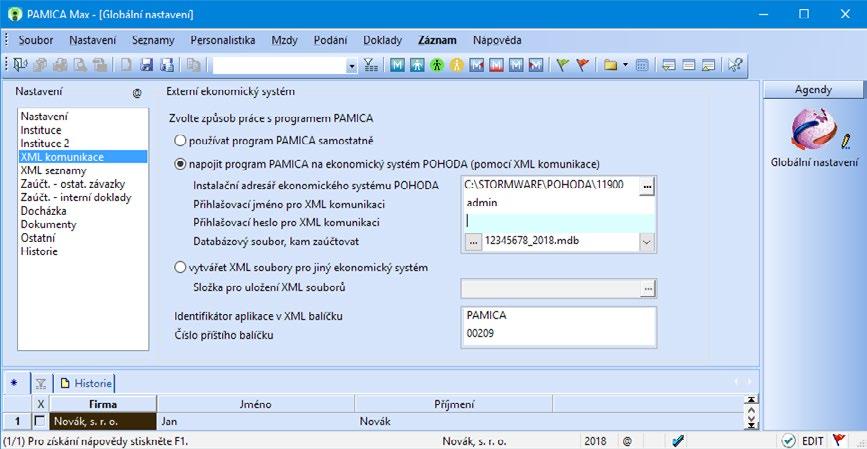Click the first blue M toolbar icon

[397, 65]
